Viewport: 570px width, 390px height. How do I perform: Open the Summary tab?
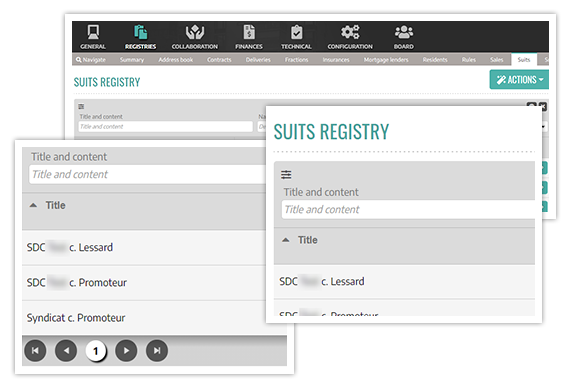(x=132, y=60)
